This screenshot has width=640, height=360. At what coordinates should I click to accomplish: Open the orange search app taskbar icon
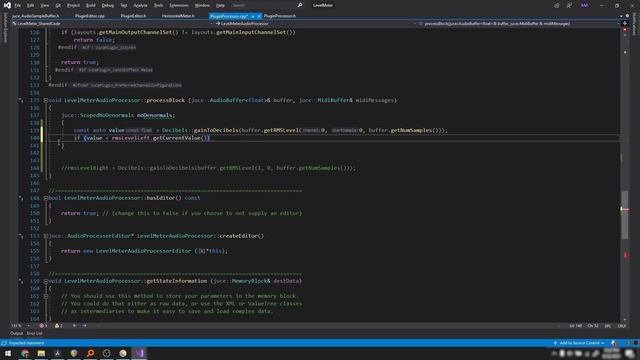90,353
